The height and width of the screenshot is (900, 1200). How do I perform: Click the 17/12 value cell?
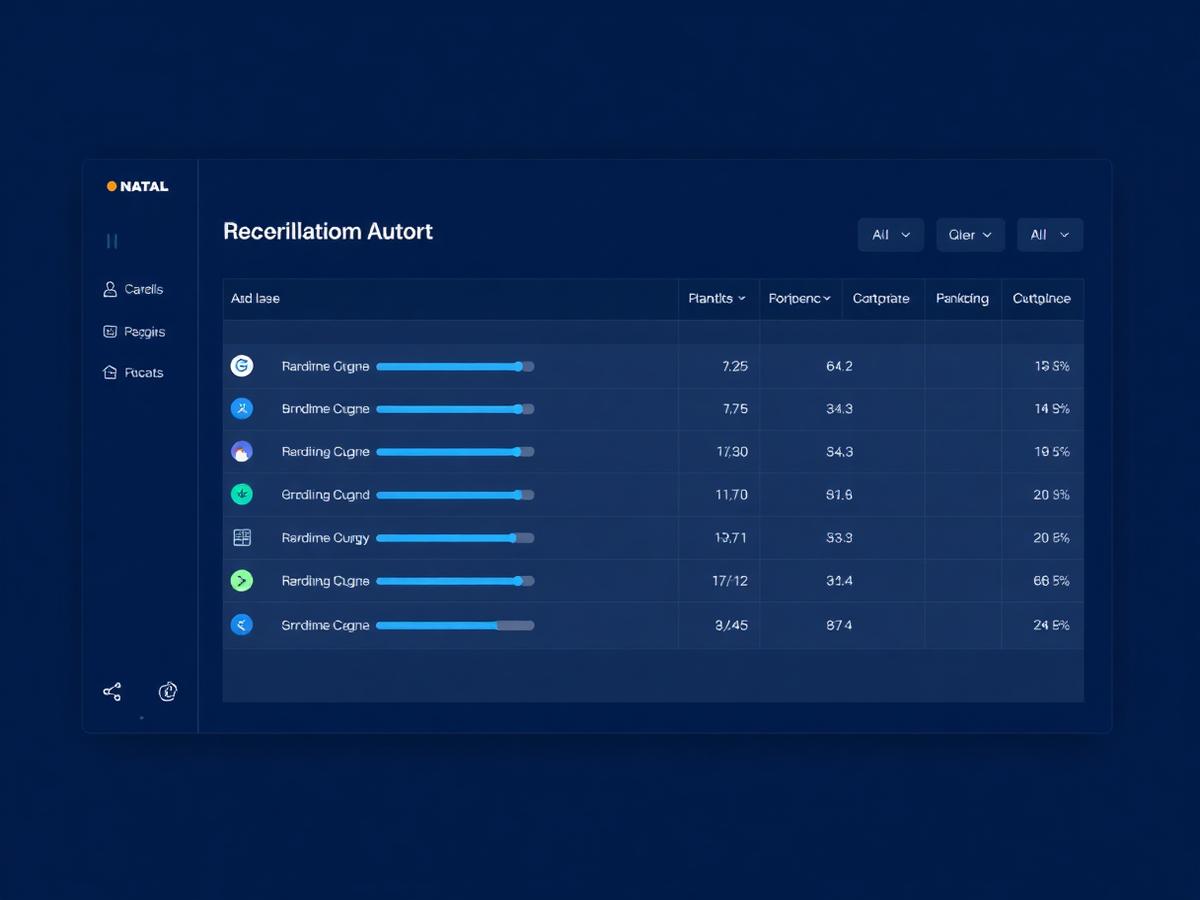click(730, 581)
